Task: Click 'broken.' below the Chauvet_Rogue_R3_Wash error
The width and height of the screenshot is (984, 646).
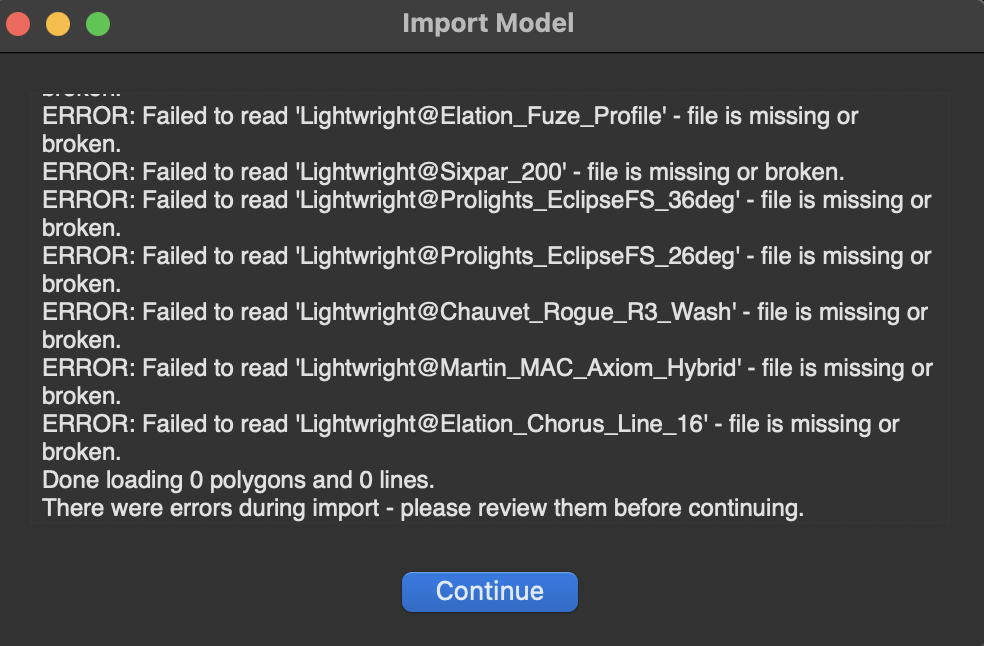Action: coord(81,340)
